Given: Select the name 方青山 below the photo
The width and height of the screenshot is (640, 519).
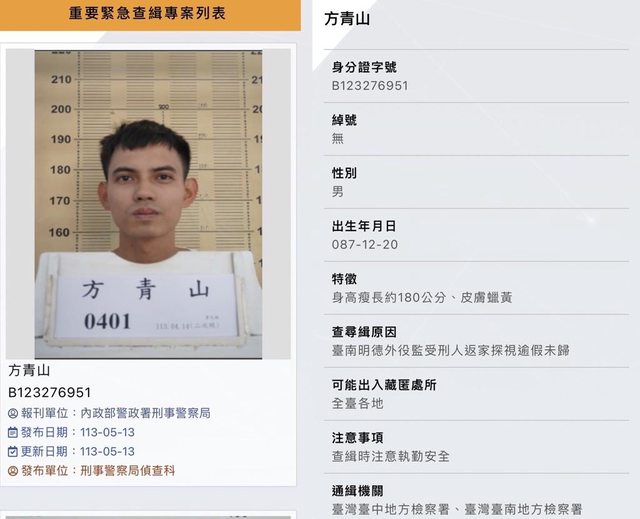Looking at the screenshot, I should point(29,370).
